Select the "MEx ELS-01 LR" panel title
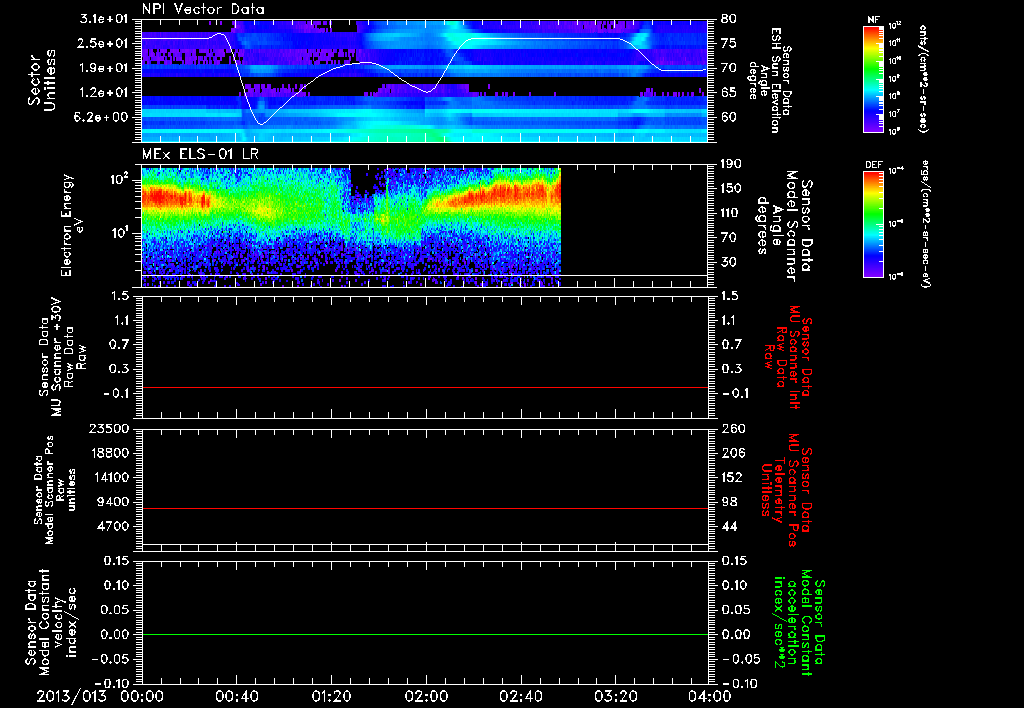This screenshot has height=708, width=1024. point(200,154)
